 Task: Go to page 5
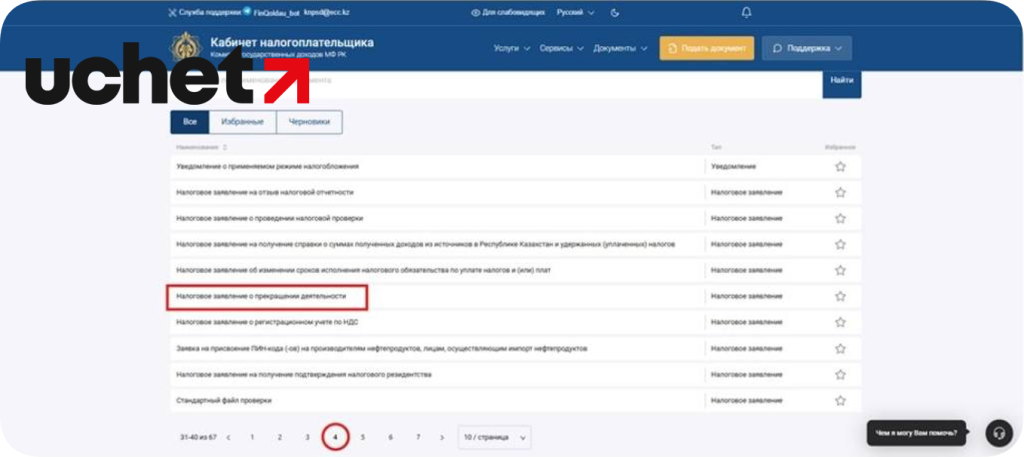(362, 437)
